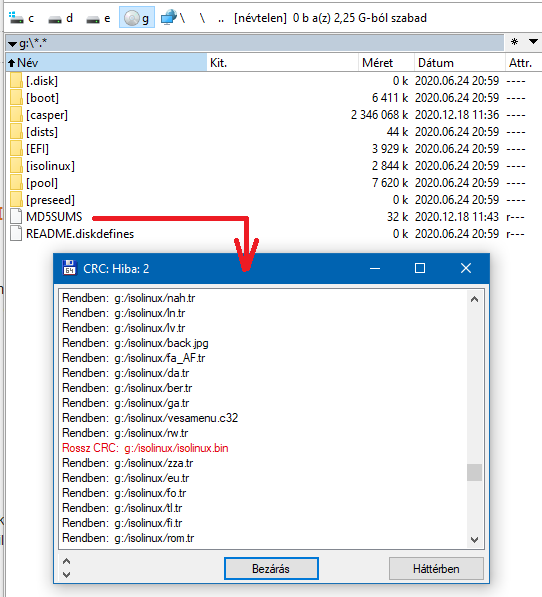Switch to drive c

click(21, 18)
